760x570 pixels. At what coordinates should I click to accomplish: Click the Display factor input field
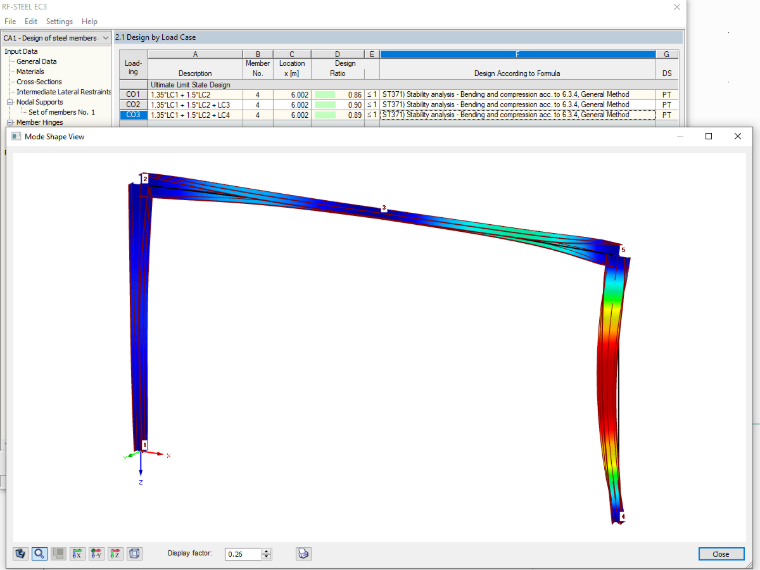(244, 554)
